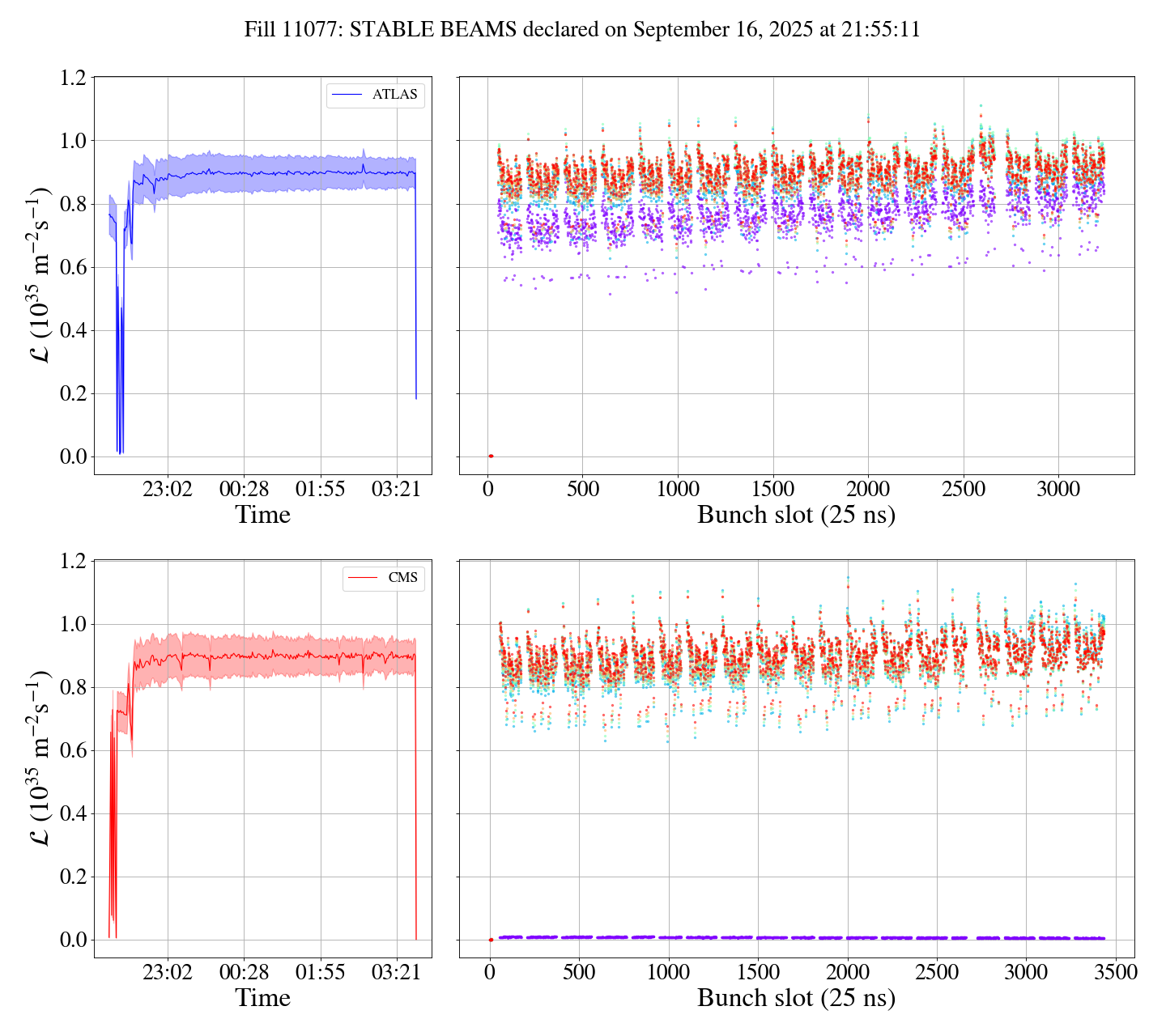Viewport: 1166px width, 1036px height.
Task: Click the 1.2 tick on ATLAS y-axis
Action: [x=74, y=78]
